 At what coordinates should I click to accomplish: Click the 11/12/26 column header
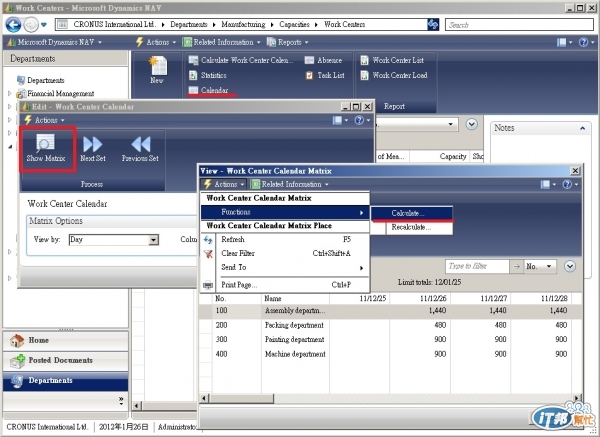(x=420, y=298)
